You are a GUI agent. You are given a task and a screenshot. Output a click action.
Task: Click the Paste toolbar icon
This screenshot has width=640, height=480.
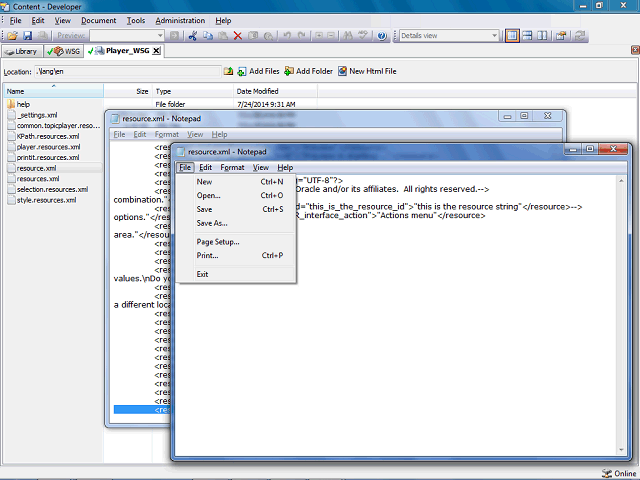click(x=223, y=36)
